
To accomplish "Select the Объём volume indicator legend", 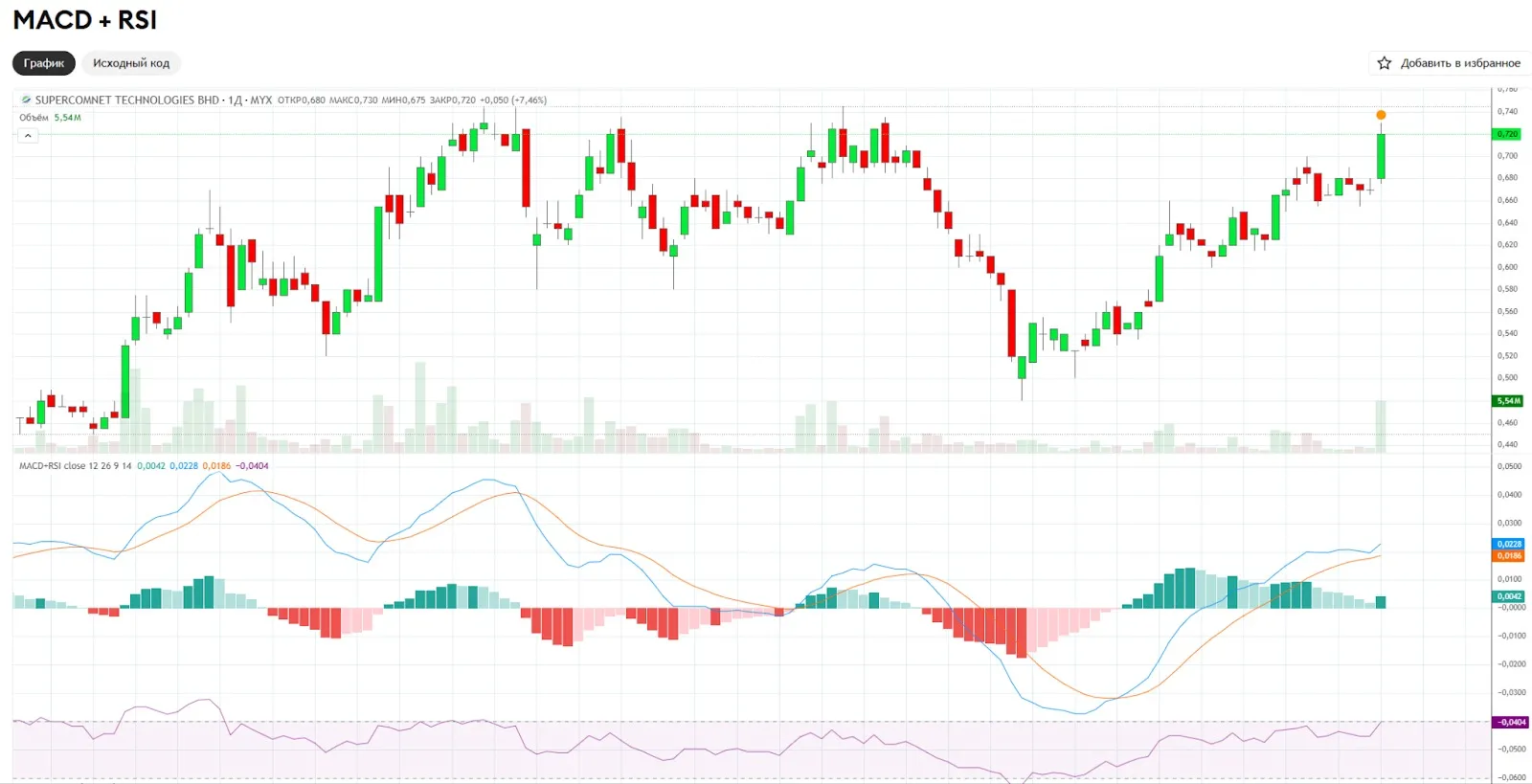I will click(x=34, y=118).
